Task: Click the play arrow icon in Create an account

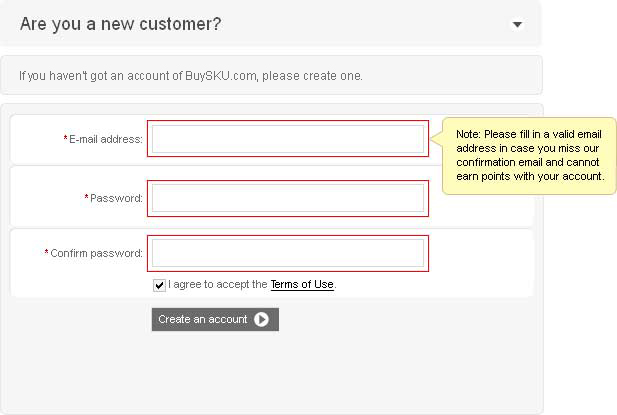Action: click(x=261, y=319)
